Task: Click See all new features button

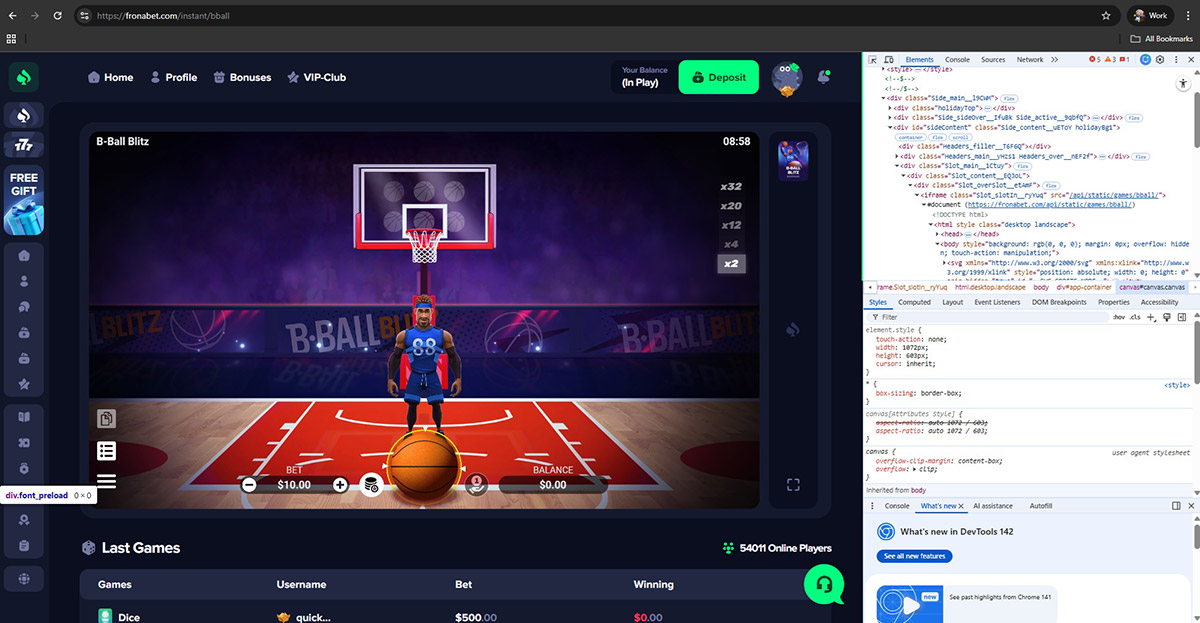Action: pos(914,556)
